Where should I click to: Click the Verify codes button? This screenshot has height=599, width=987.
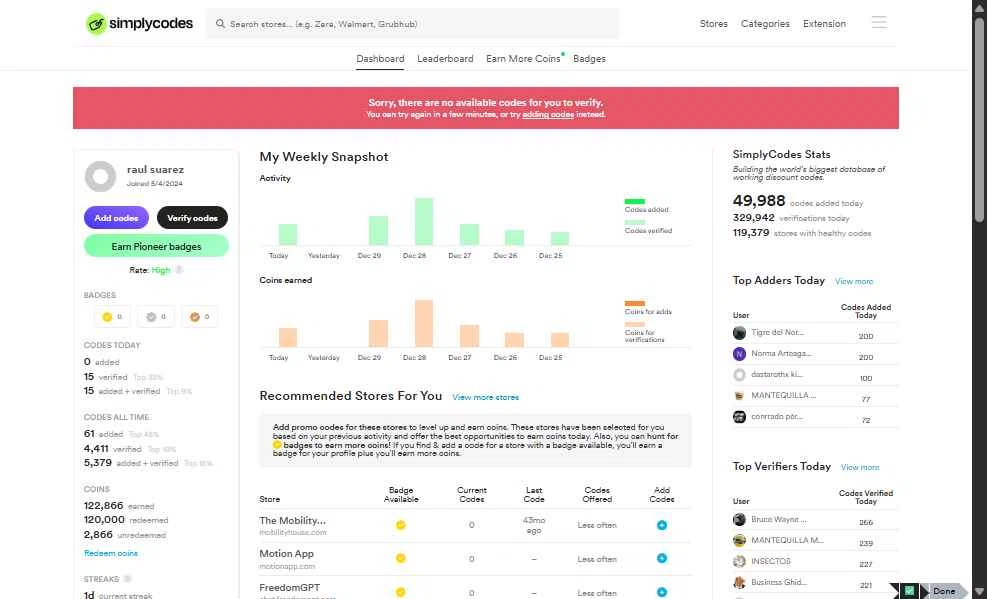tap(192, 218)
